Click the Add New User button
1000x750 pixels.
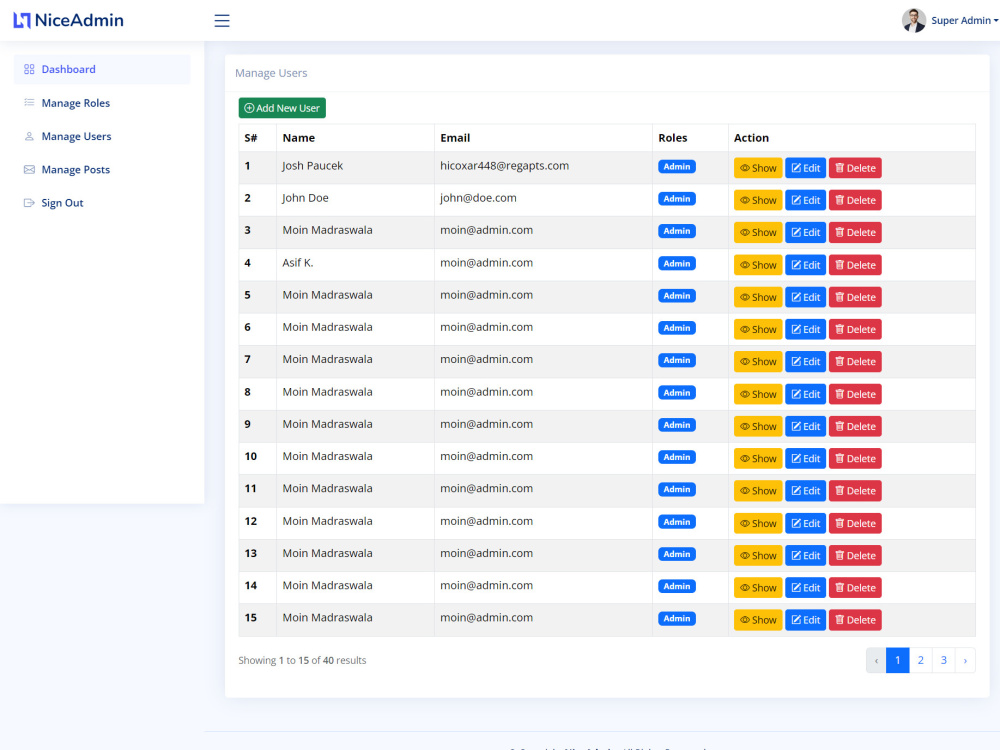282,108
